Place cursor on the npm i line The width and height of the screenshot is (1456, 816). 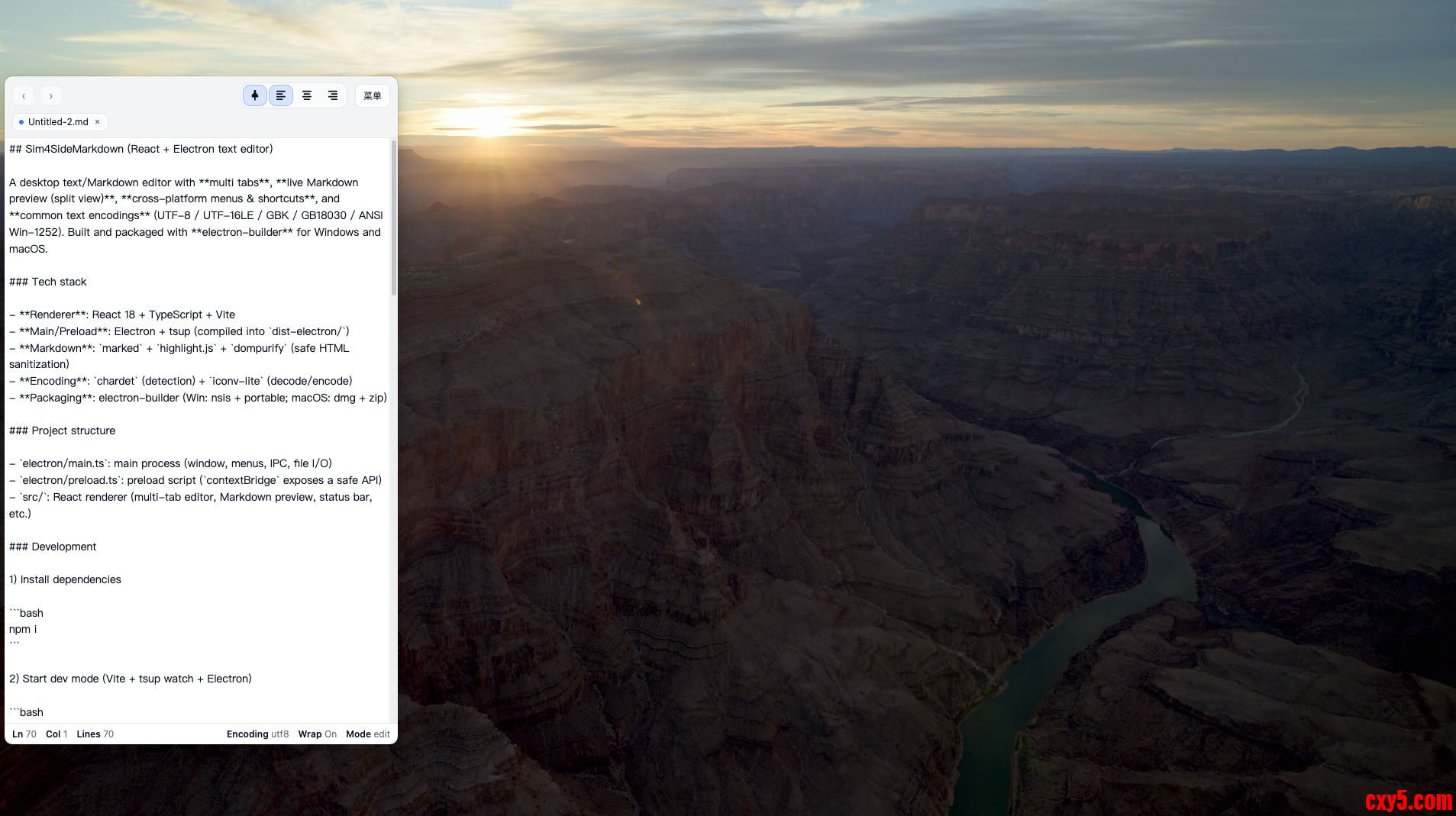23,629
